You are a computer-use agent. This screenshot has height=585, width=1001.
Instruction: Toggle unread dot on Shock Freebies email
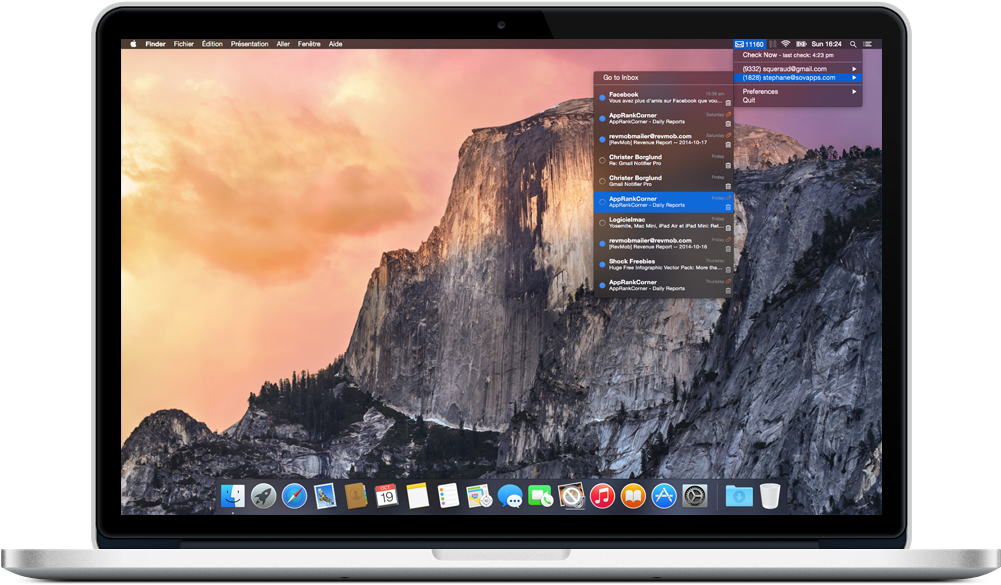click(602, 265)
